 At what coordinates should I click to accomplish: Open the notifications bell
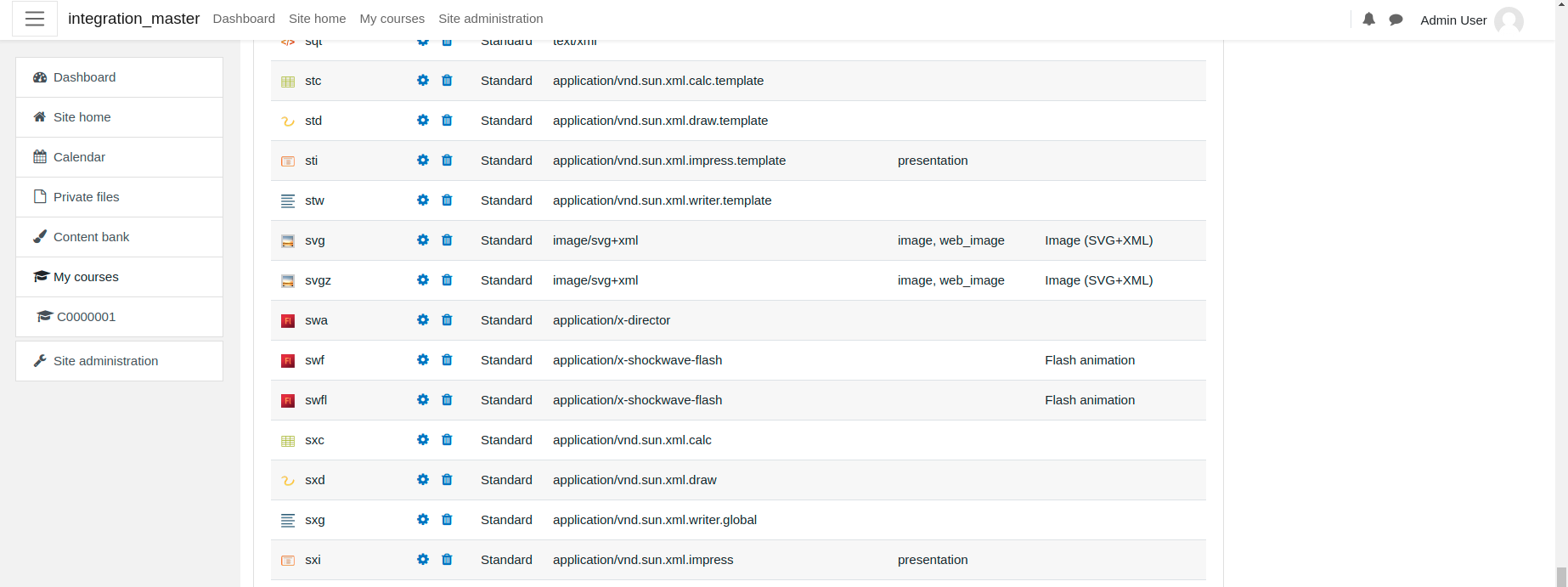(x=1369, y=19)
